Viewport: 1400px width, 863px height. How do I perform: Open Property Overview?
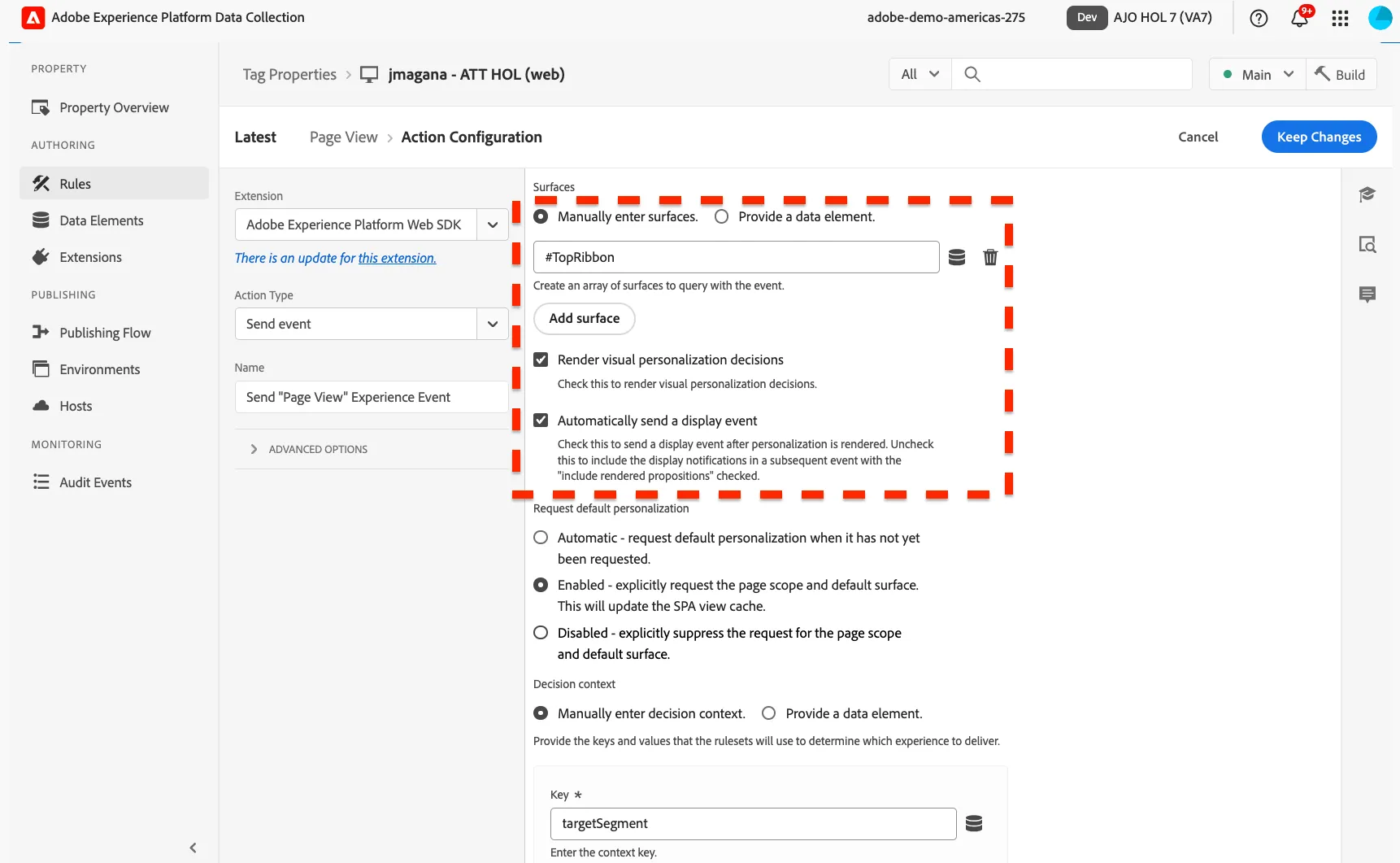point(114,107)
